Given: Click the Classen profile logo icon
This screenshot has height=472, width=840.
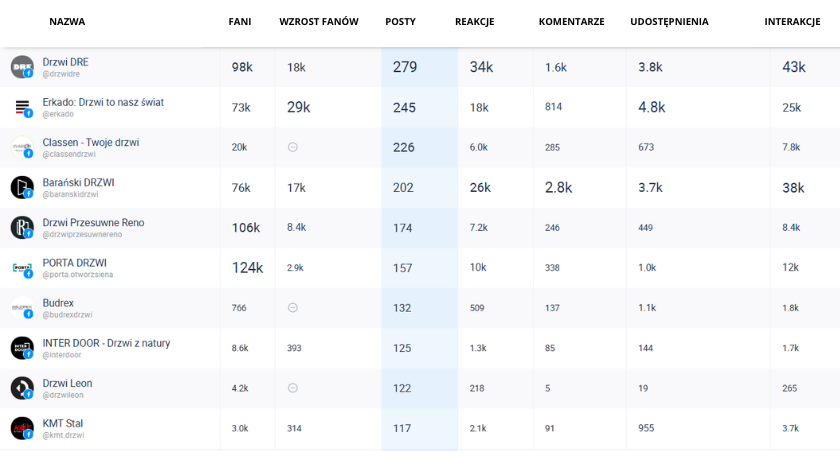Looking at the screenshot, I should pyautogui.click(x=22, y=147).
